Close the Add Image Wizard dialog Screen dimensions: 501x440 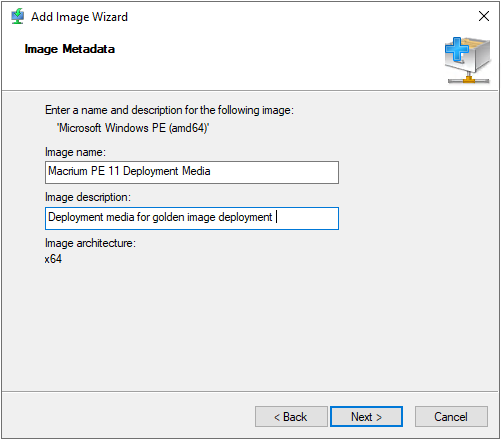[x=484, y=16]
